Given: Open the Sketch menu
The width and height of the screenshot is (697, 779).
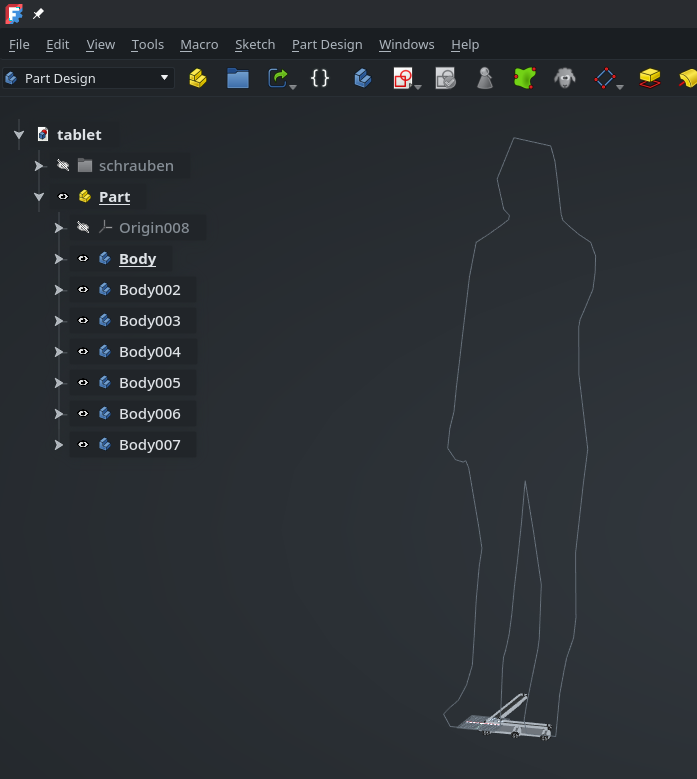Looking at the screenshot, I should tap(254, 44).
